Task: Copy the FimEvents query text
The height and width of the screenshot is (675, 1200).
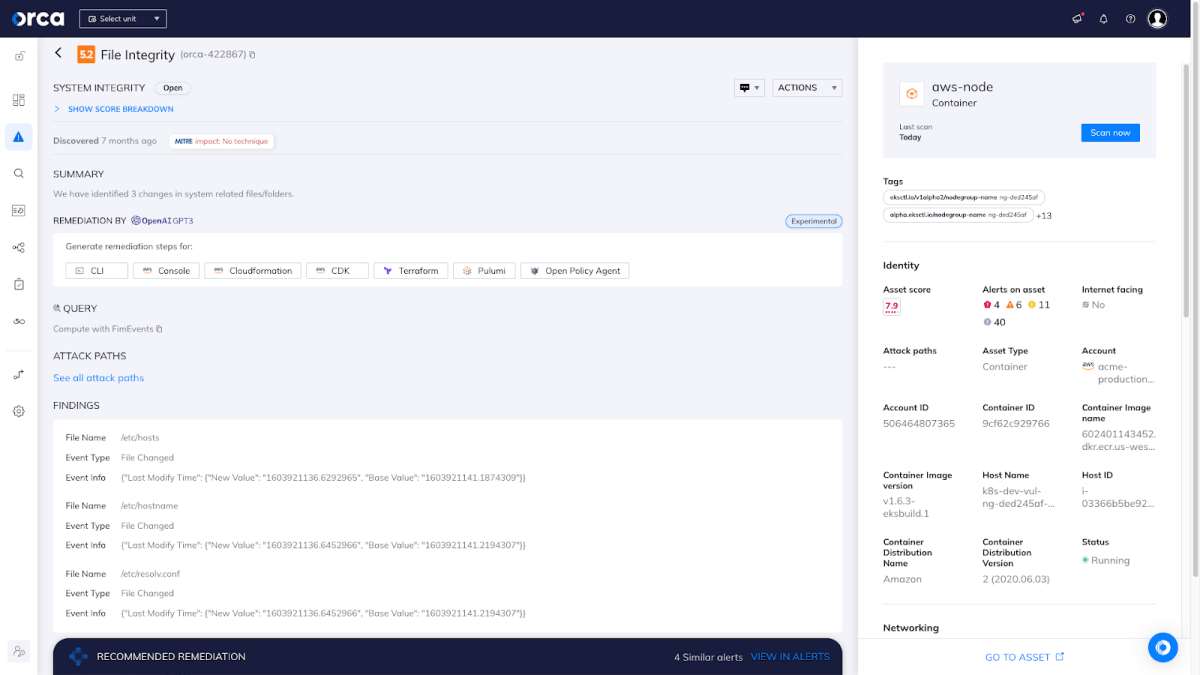Action: (x=159, y=329)
